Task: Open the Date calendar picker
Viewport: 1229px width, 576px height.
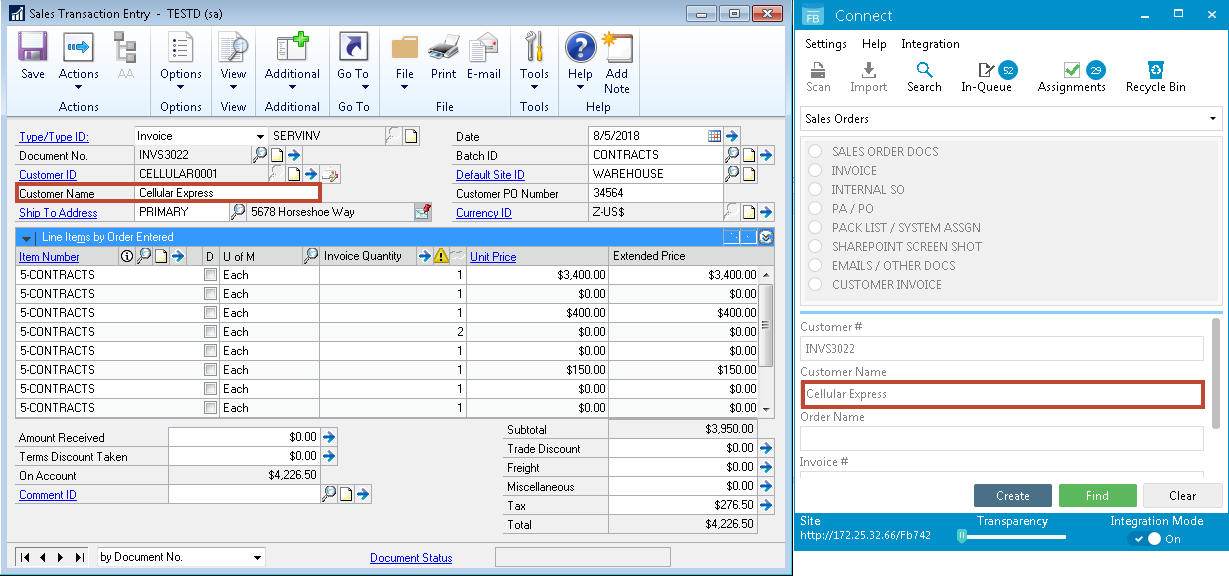Action: tap(714, 136)
